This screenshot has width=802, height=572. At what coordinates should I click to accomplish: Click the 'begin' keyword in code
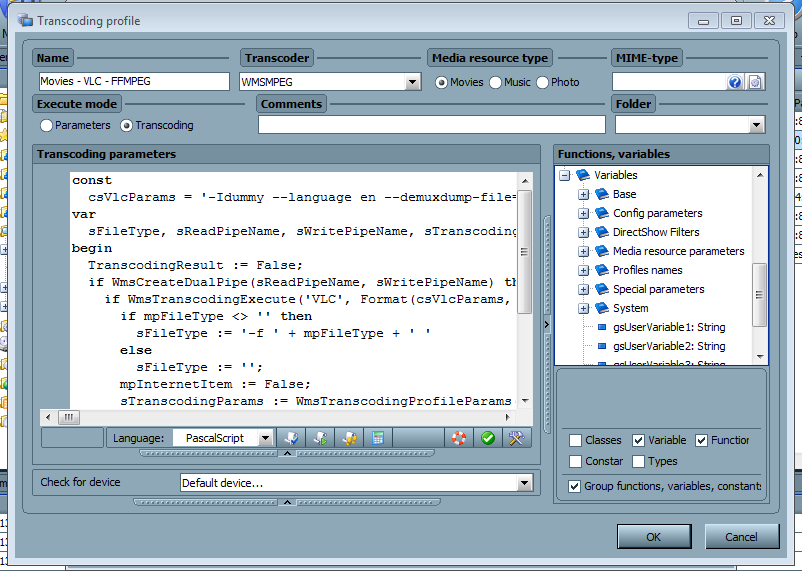tap(92, 249)
